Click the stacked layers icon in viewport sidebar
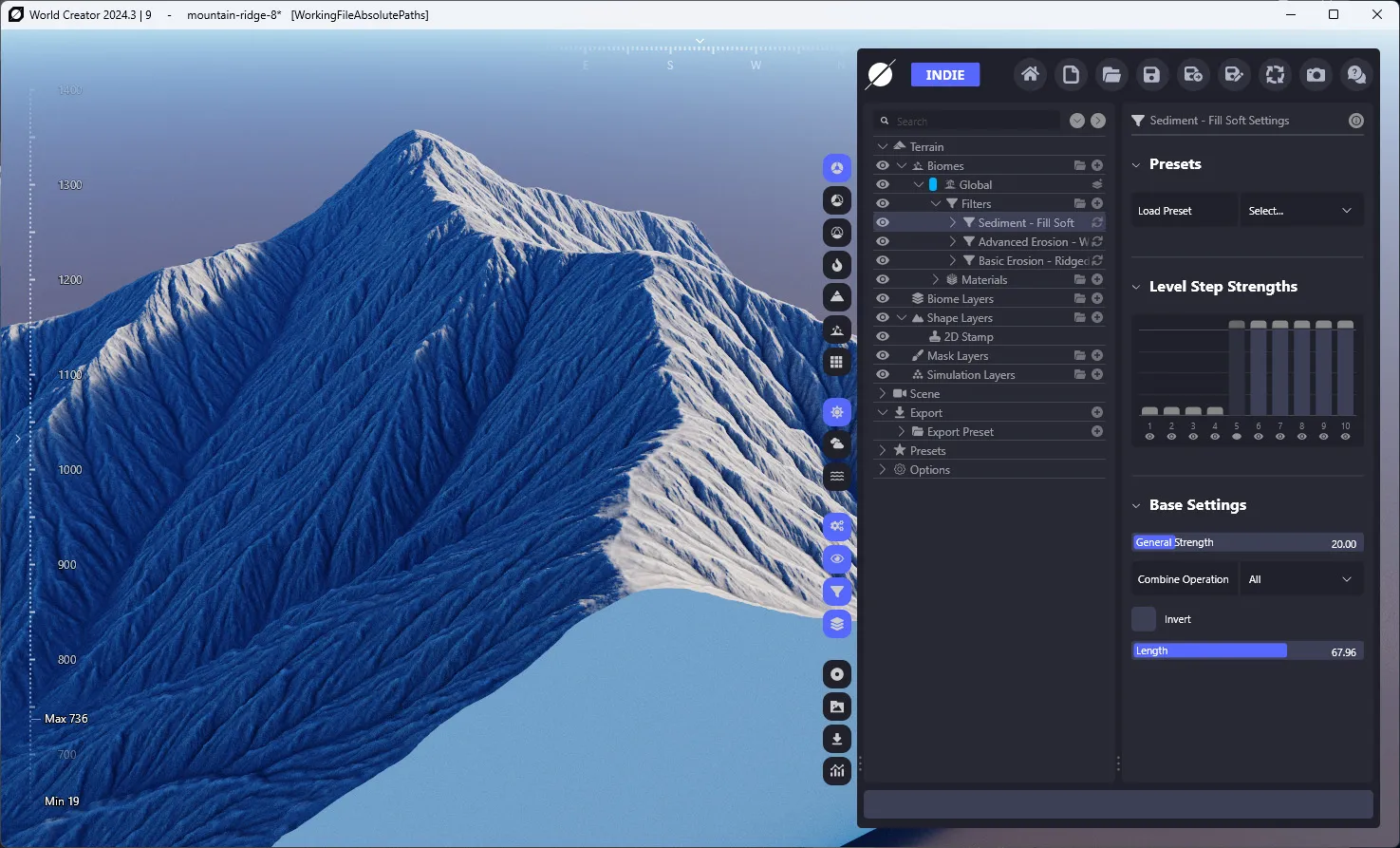The width and height of the screenshot is (1400, 848). [x=837, y=624]
